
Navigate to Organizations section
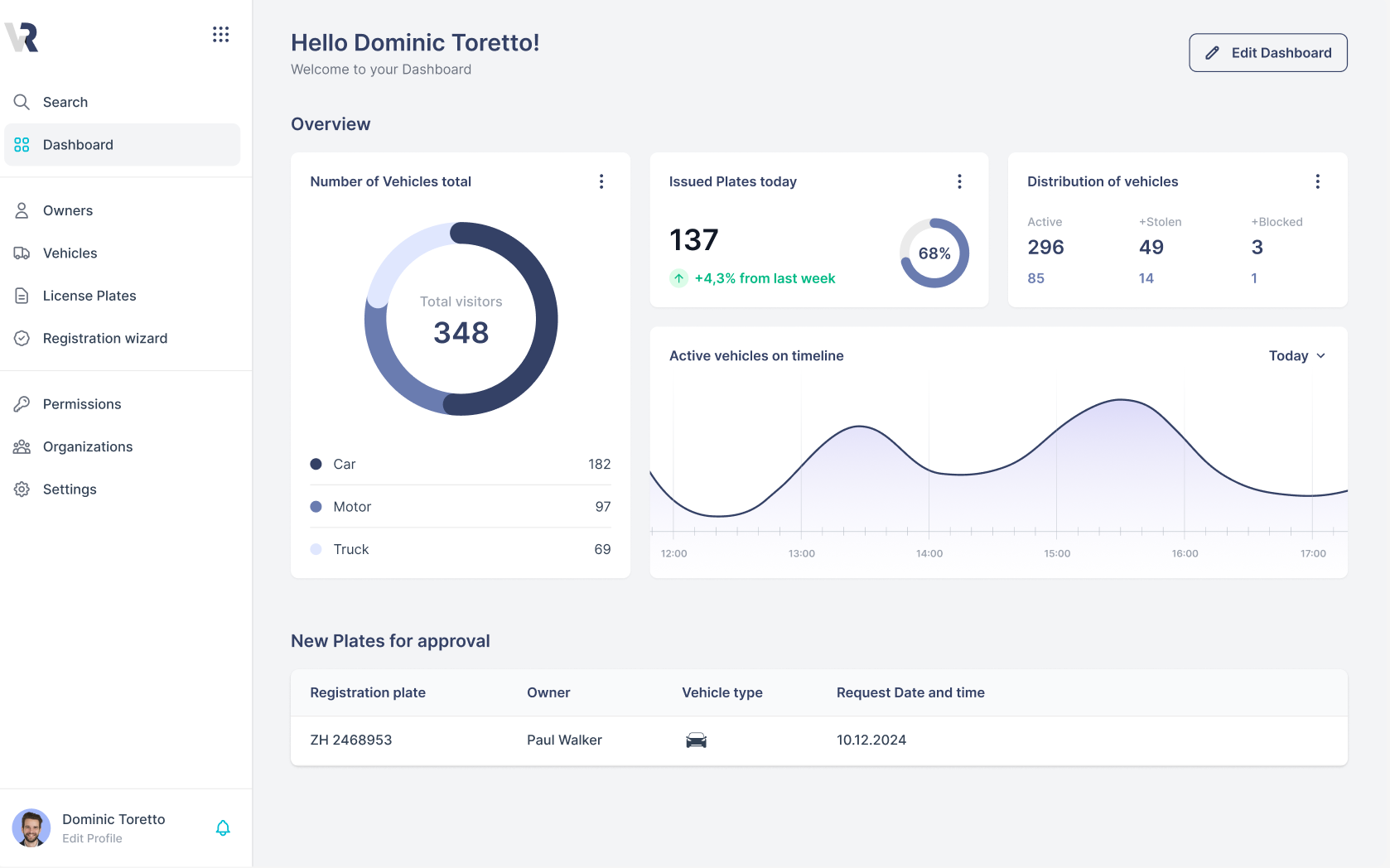[x=87, y=446]
